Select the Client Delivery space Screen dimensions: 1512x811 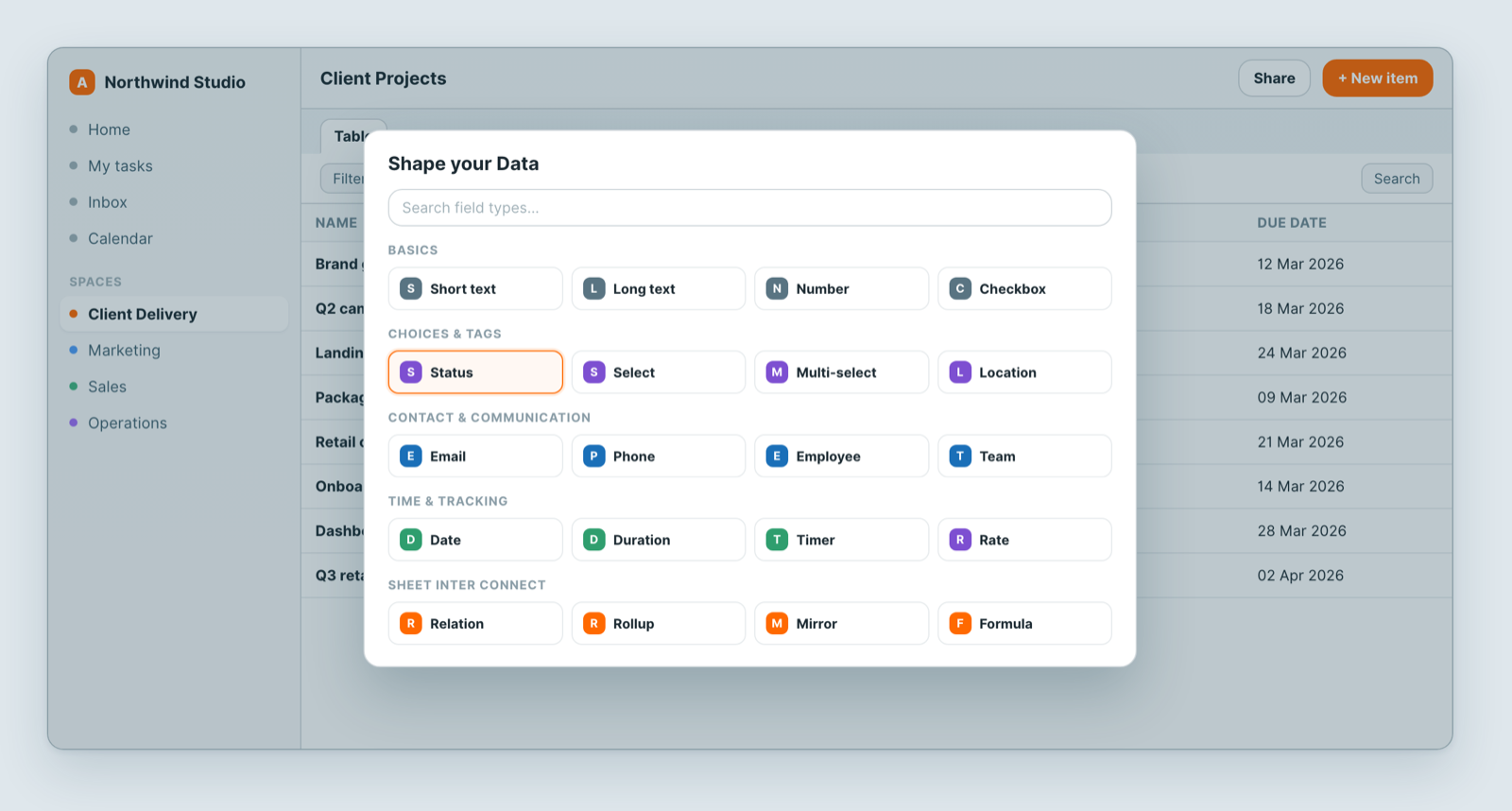click(x=175, y=314)
